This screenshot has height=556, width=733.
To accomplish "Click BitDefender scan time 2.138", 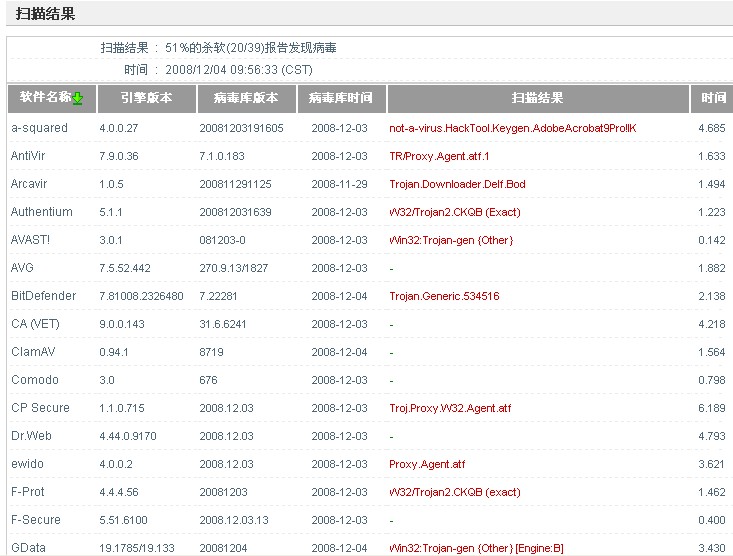I will [x=711, y=296].
